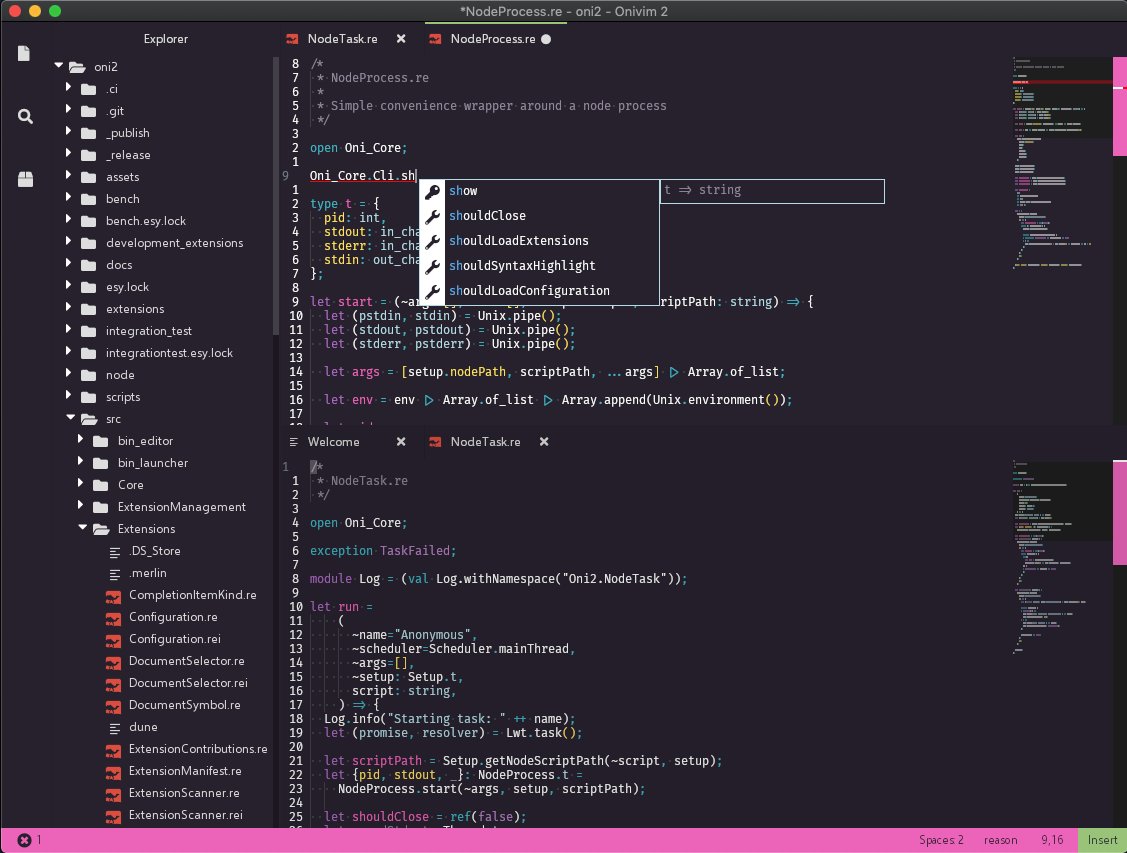Expand the .git folder arrow
The height and width of the screenshot is (853, 1127).
coord(68,109)
